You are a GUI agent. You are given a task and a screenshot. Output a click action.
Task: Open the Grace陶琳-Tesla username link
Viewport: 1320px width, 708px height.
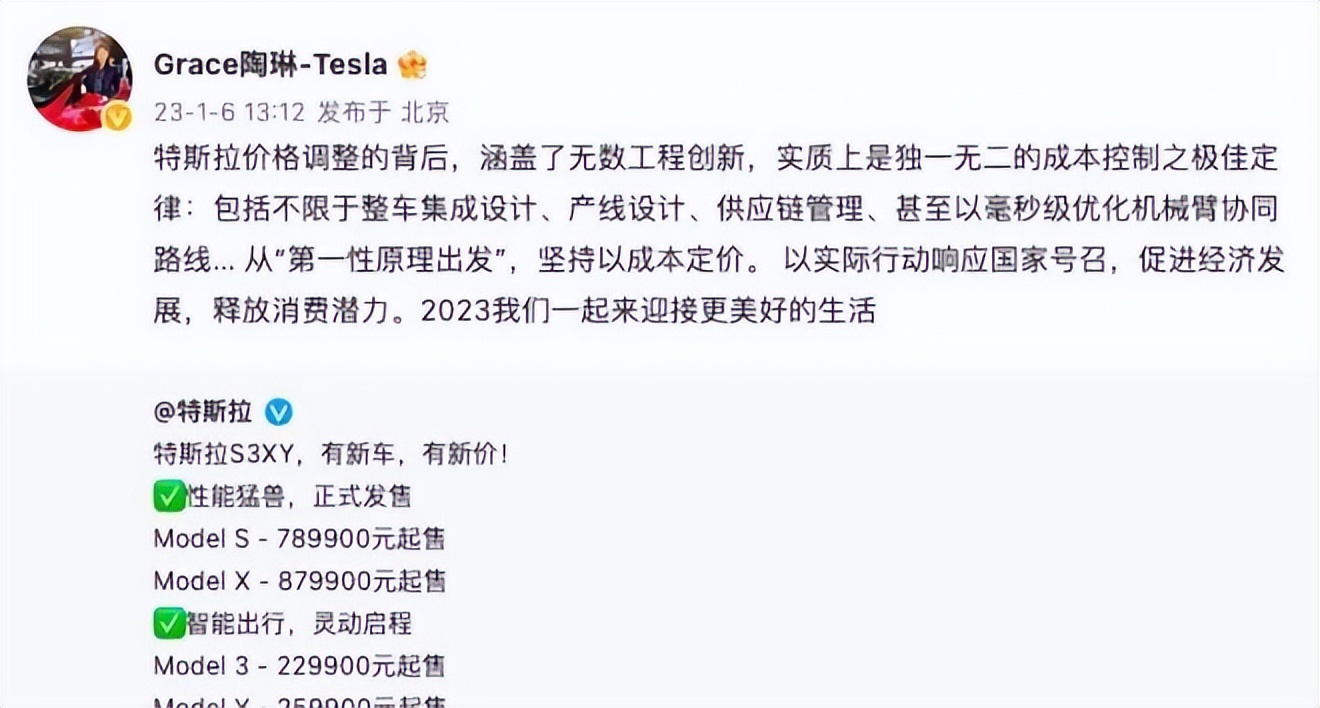tap(270, 65)
